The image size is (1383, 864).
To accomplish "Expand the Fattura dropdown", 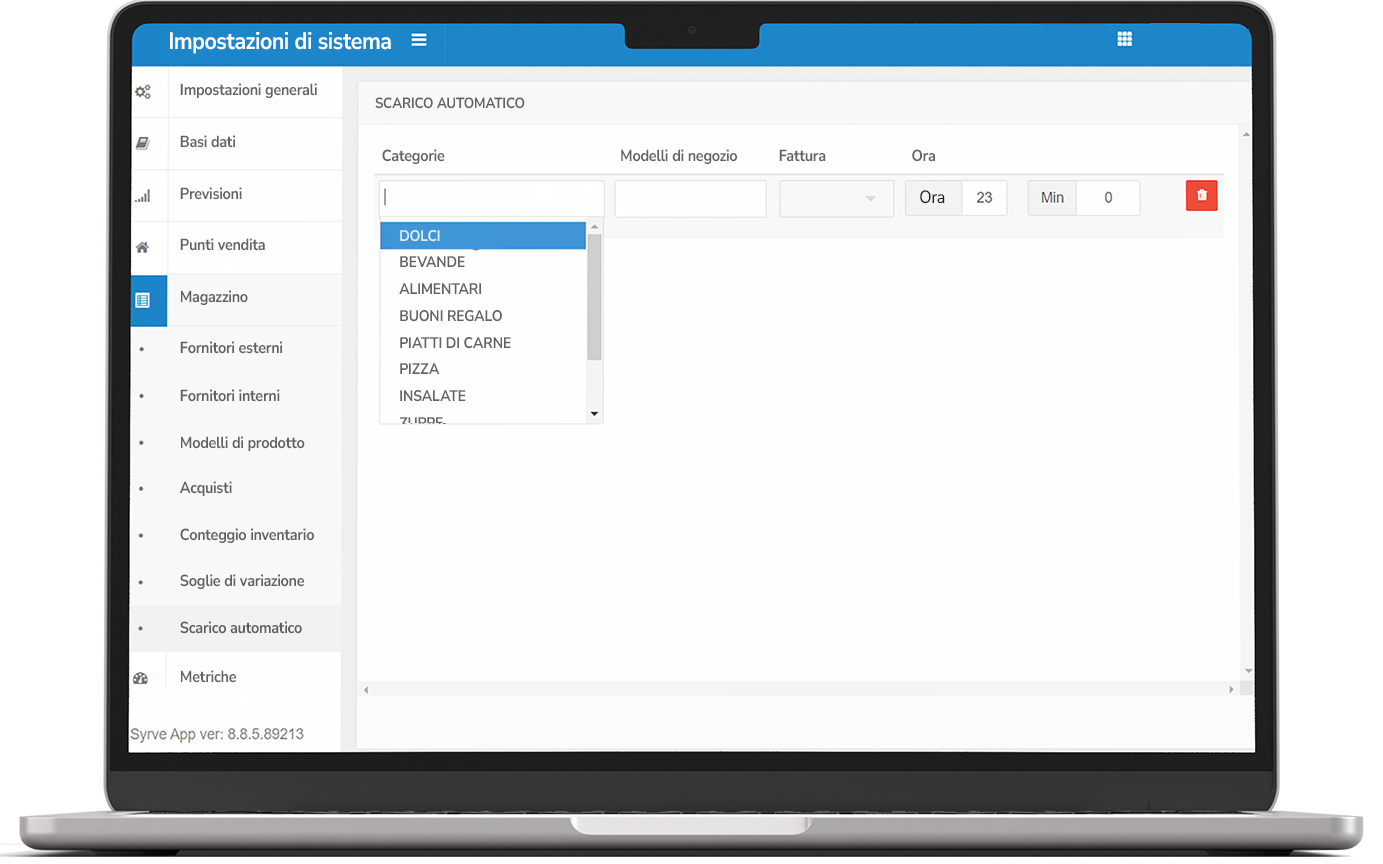I will coord(836,199).
